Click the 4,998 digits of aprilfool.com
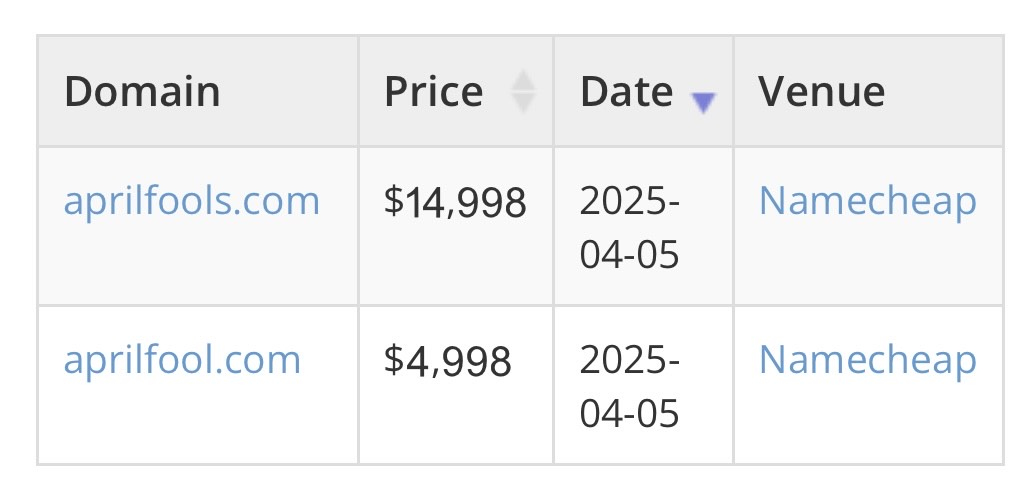1021x484 pixels. 457,361
